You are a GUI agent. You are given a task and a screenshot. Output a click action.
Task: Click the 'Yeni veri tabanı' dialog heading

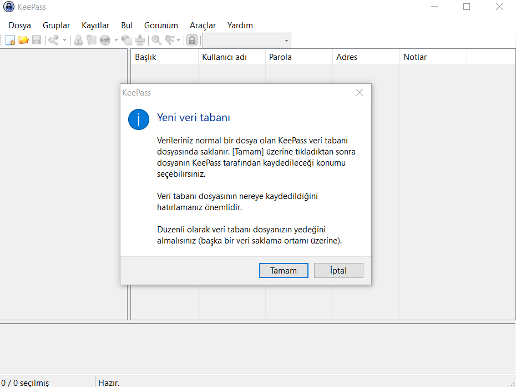(194, 117)
